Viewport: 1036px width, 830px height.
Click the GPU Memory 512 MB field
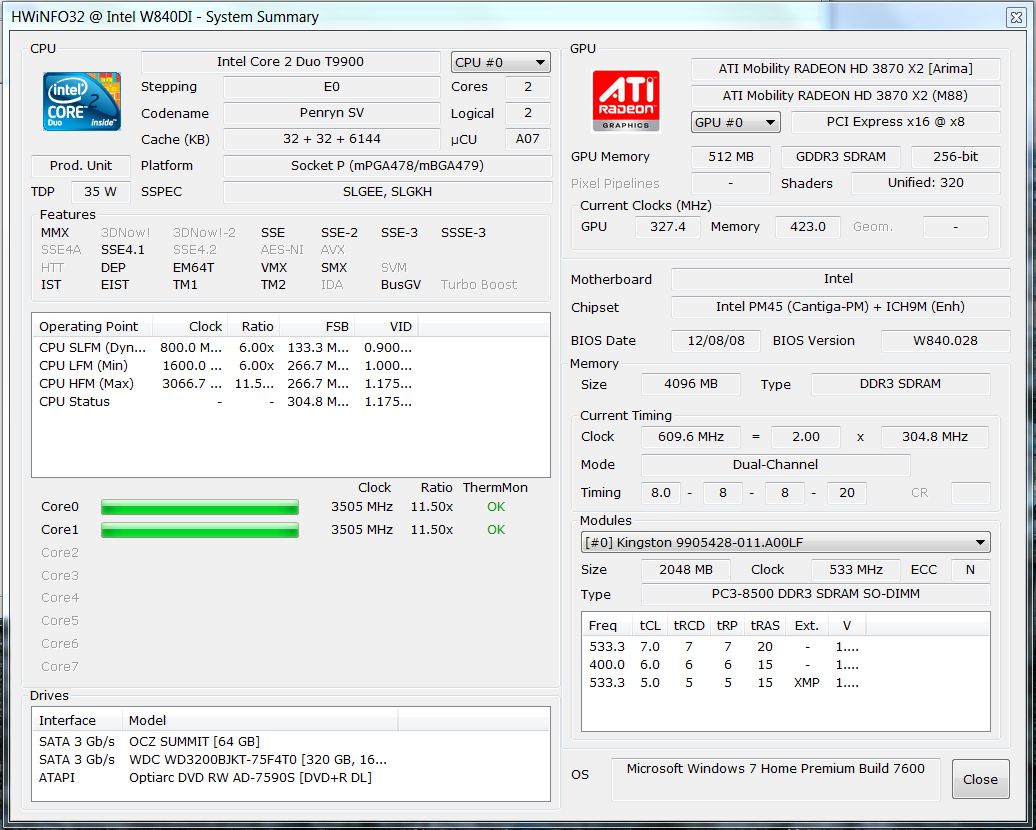tap(731, 157)
